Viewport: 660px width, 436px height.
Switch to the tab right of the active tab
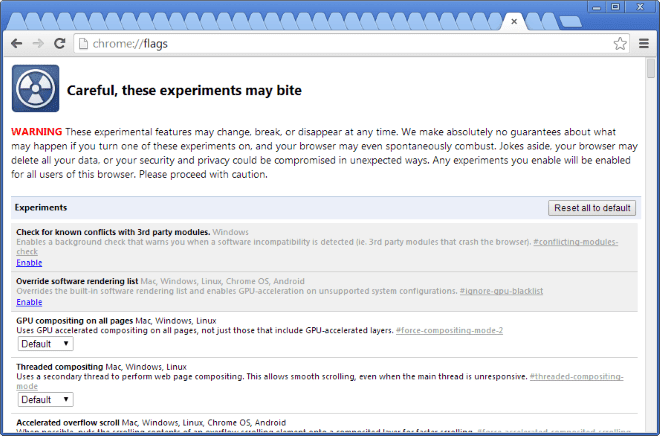[x=533, y=21]
